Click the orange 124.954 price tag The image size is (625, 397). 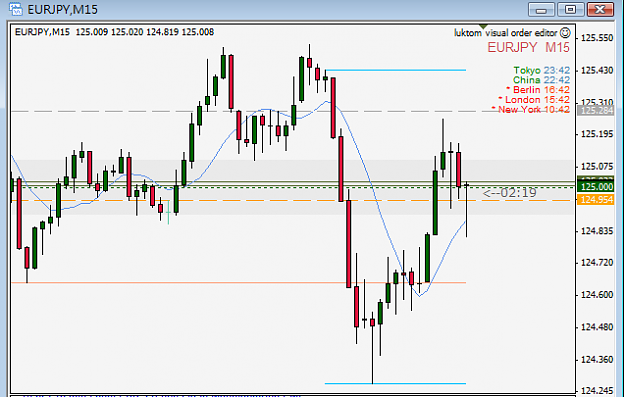596,200
